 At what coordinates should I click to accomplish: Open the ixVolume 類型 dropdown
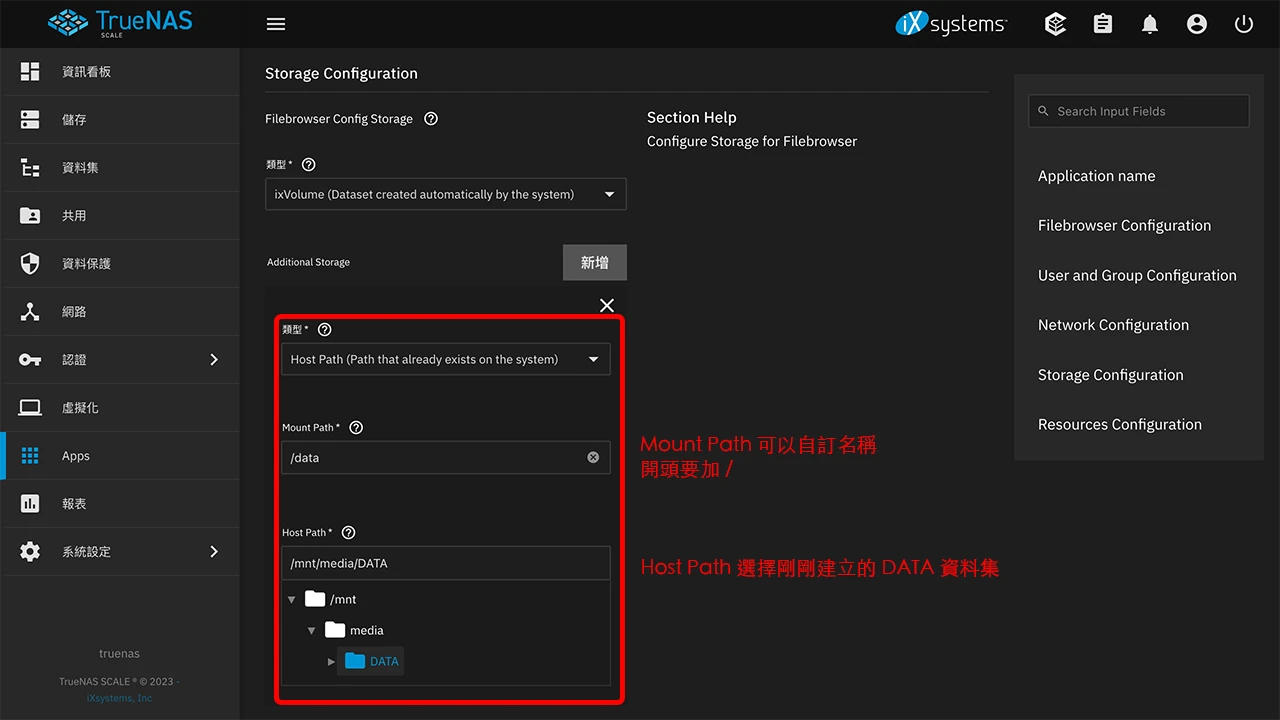(x=445, y=194)
